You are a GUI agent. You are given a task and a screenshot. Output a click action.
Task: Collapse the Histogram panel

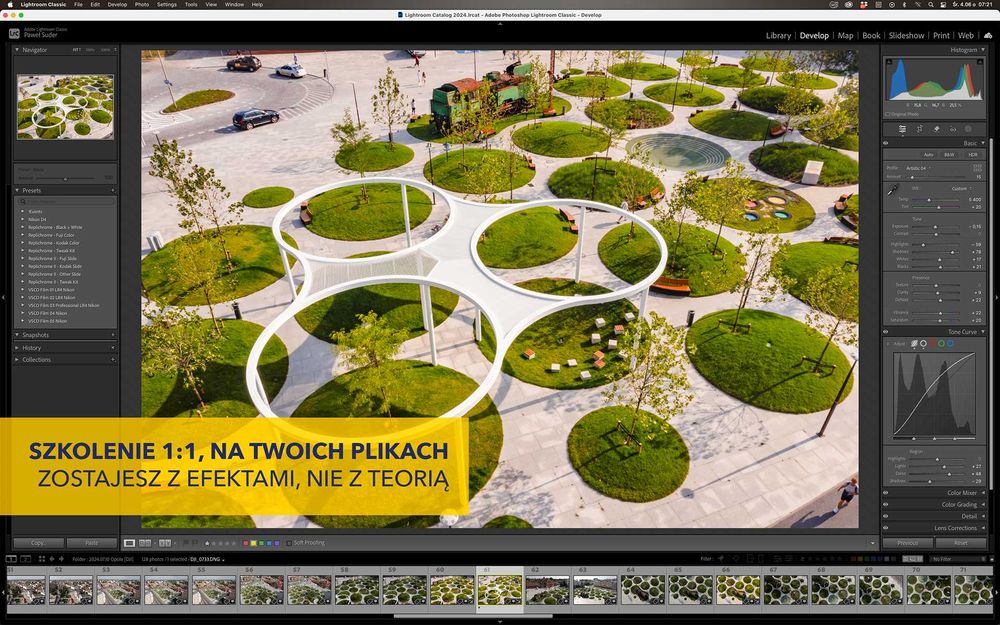[x=982, y=50]
